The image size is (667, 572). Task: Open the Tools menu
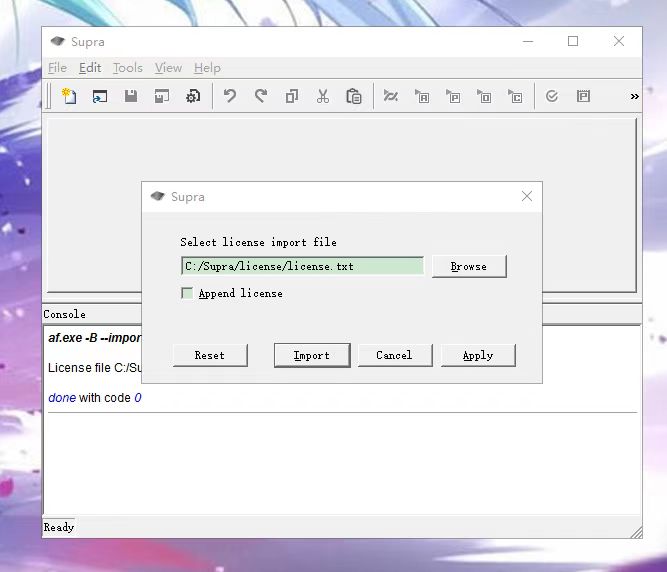coord(128,68)
